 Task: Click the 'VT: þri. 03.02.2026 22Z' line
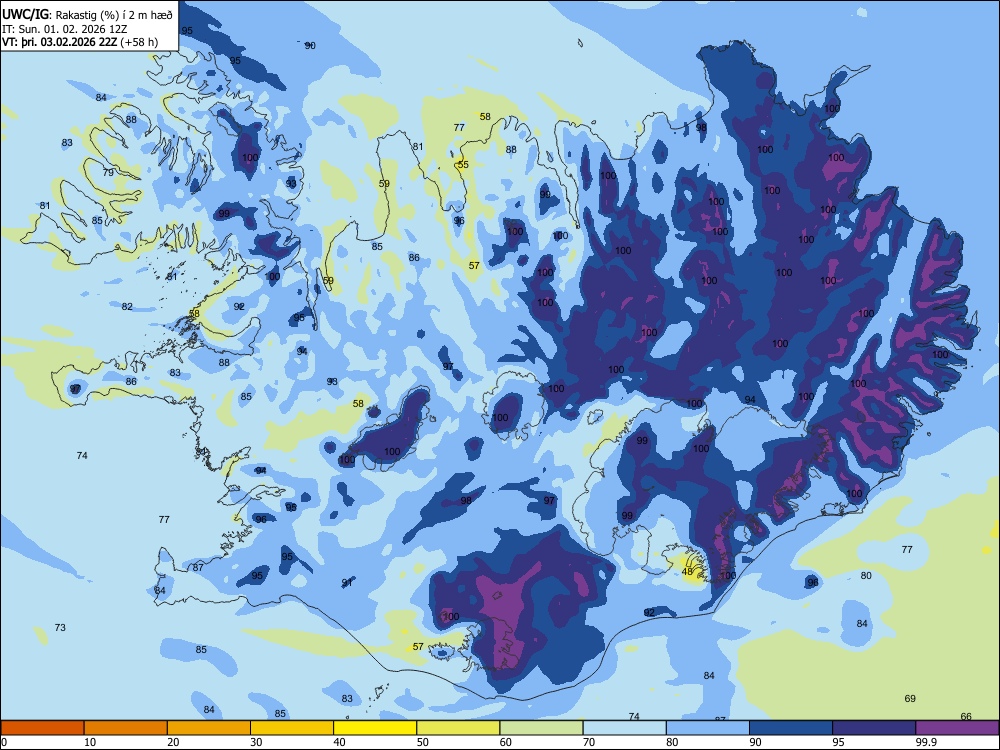point(59,42)
